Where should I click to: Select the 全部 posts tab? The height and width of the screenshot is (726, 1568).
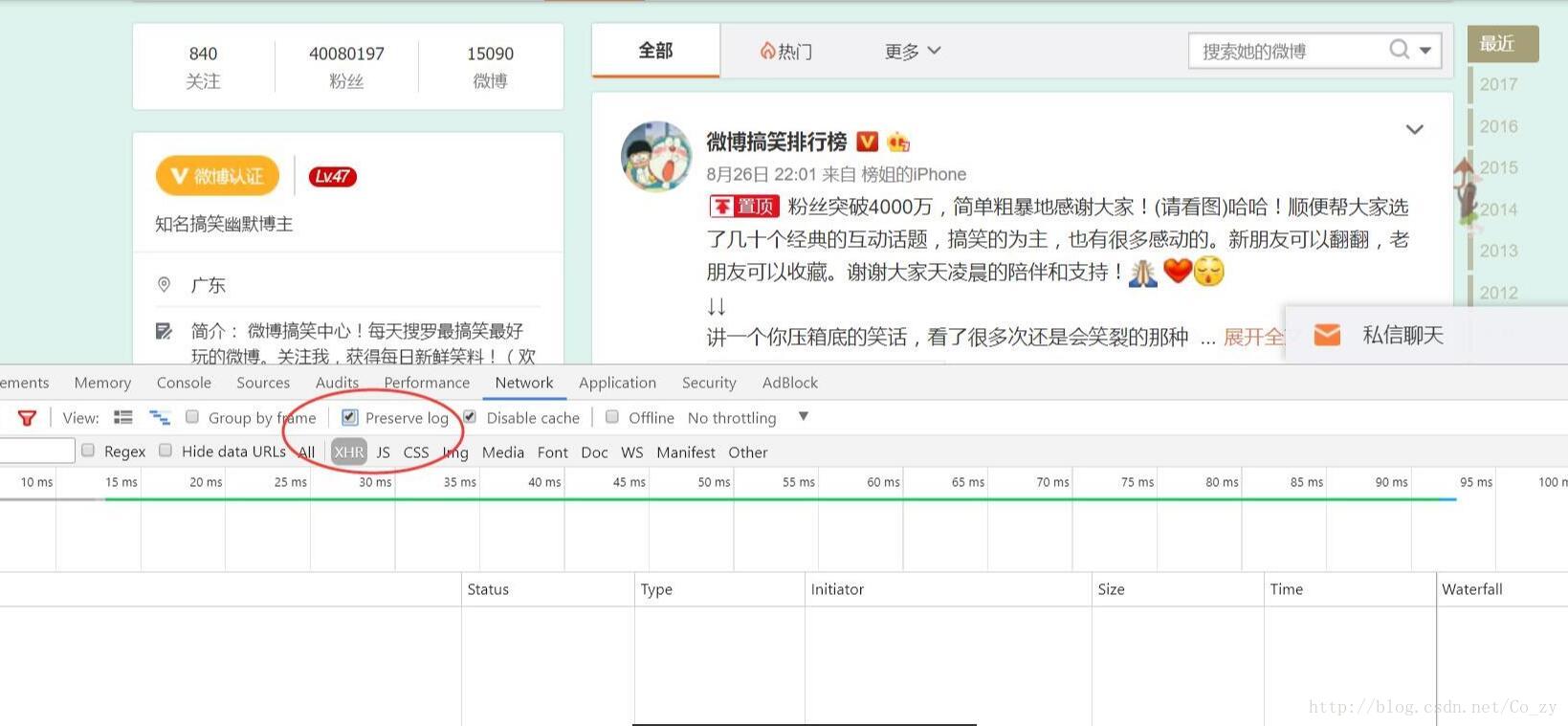[x=656, y=51]
